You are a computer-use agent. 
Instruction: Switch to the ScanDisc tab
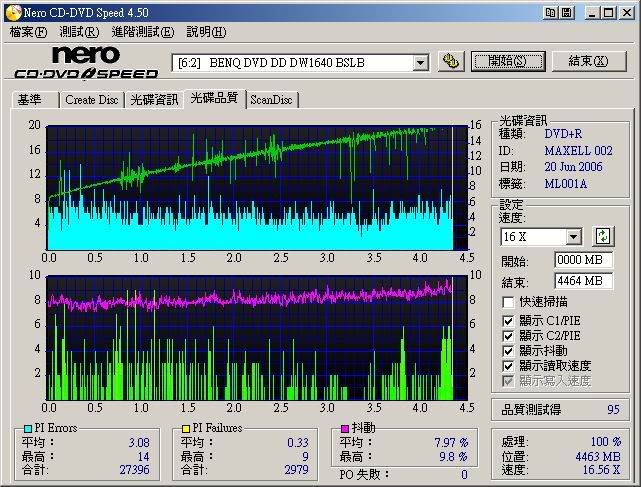click(271, 100)
